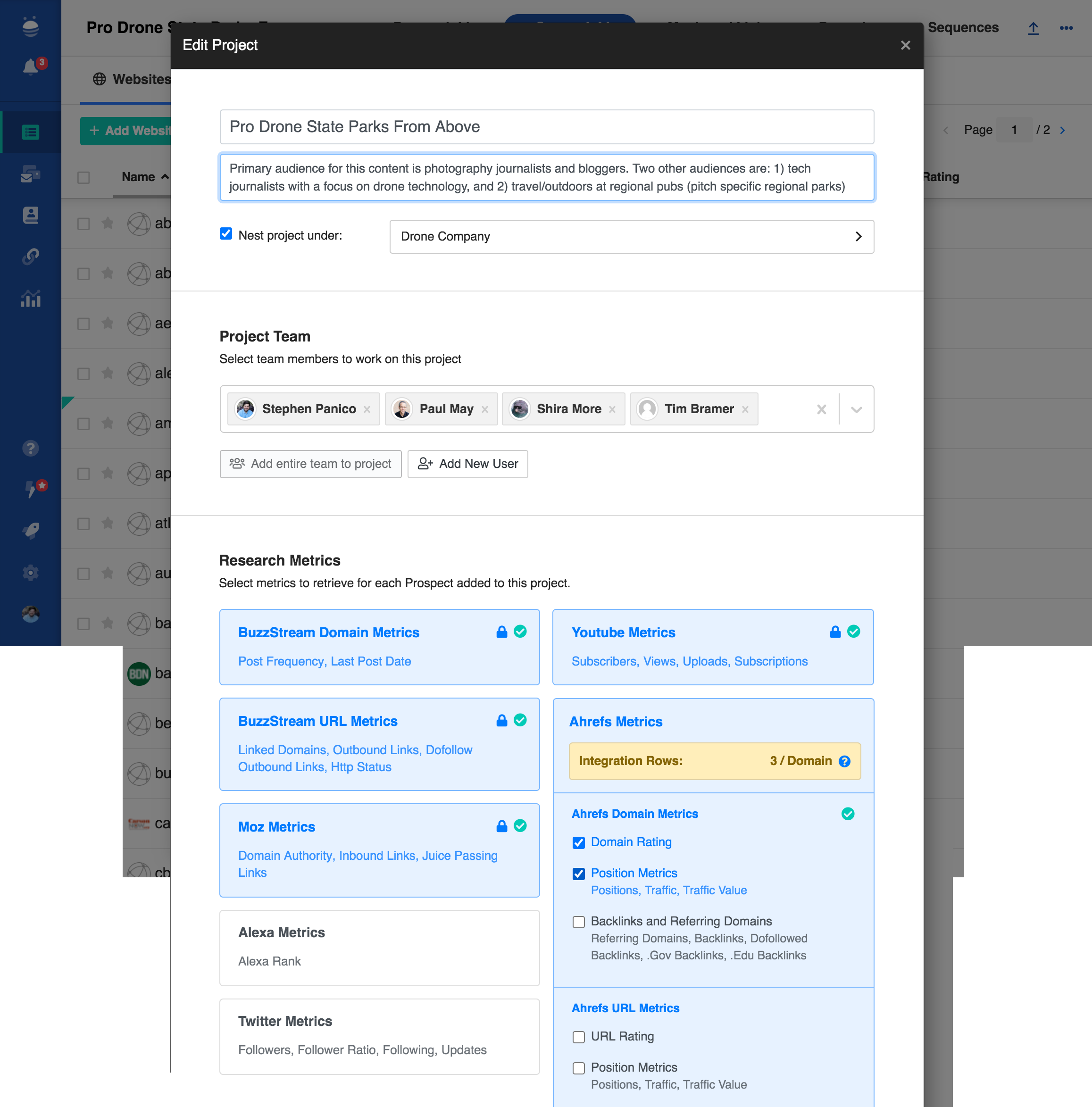
Task: Click the help question mark in sidebar
Action: point(30,448)
